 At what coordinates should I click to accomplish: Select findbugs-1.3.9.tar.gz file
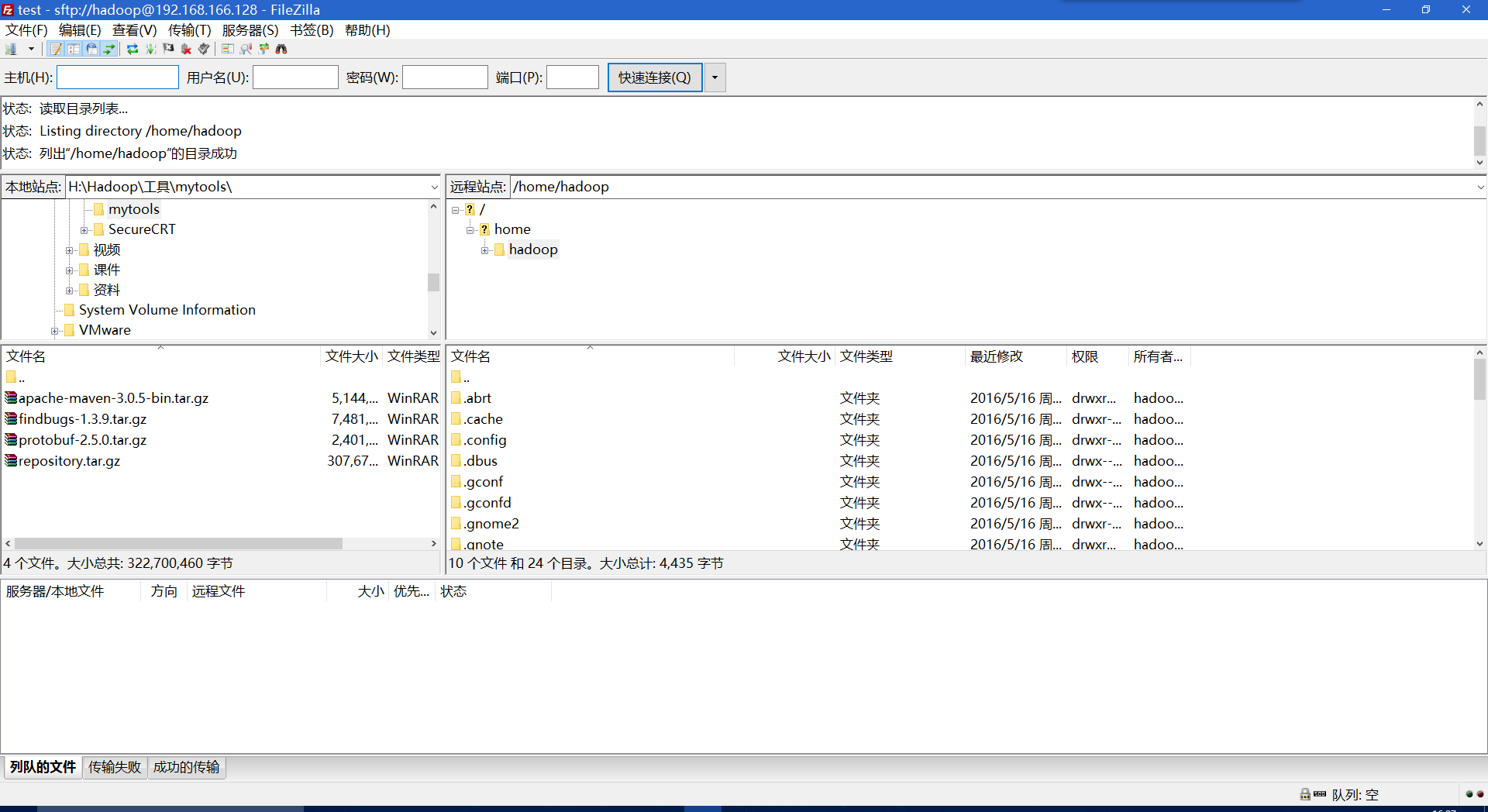tap(82, 419)
